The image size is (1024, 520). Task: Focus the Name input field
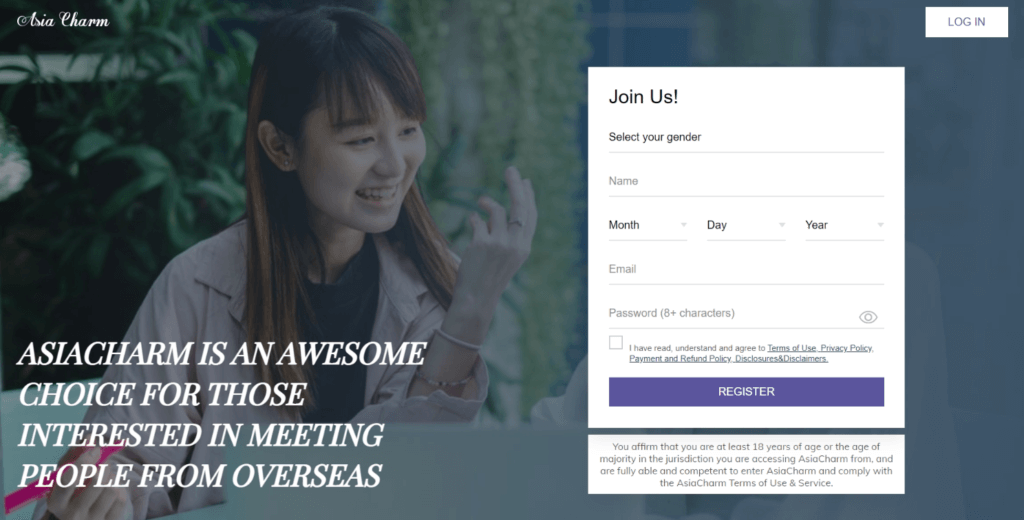[x=746, y=181]
